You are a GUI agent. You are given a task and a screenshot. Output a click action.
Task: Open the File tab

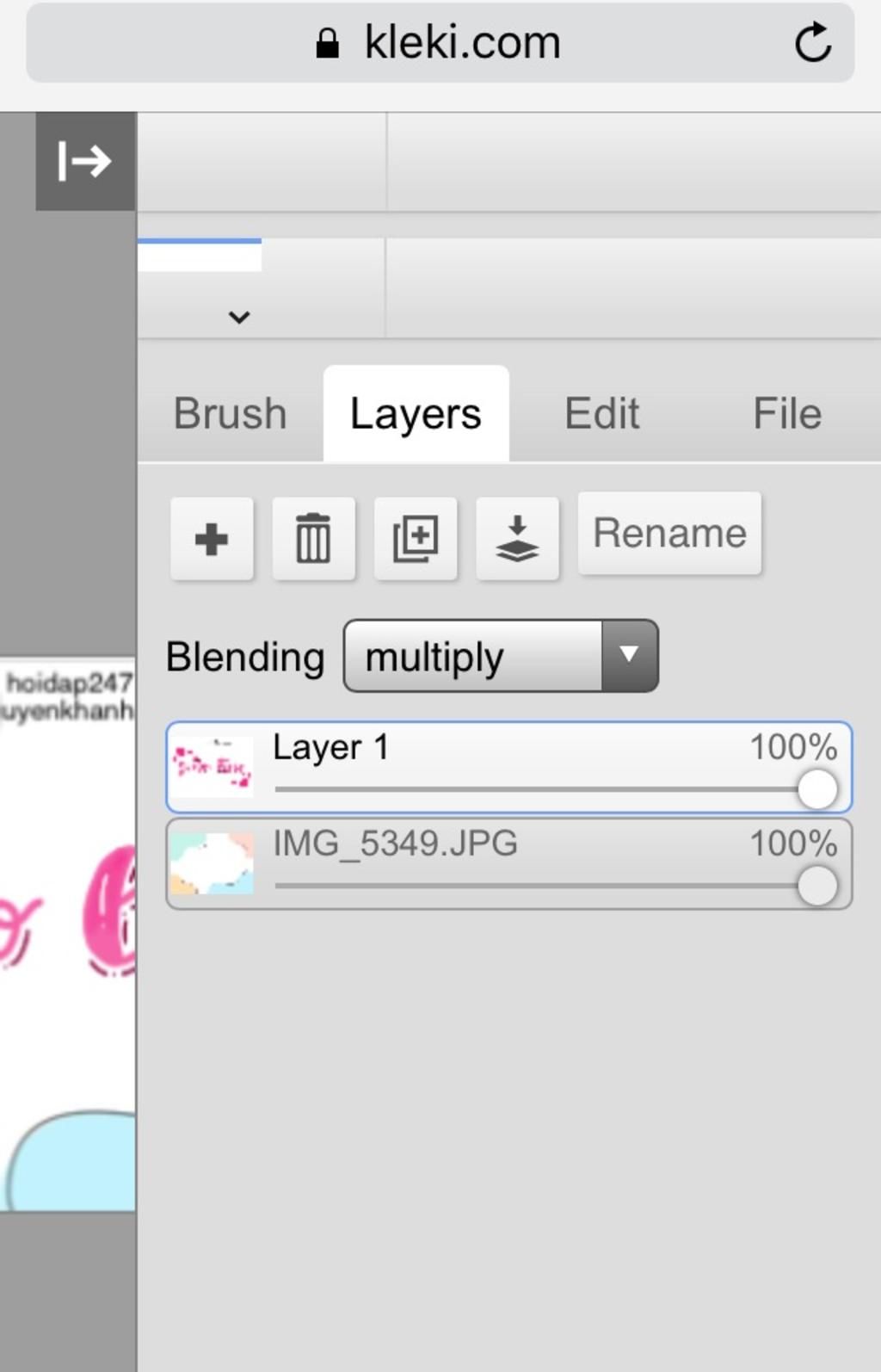pos(787,414)
